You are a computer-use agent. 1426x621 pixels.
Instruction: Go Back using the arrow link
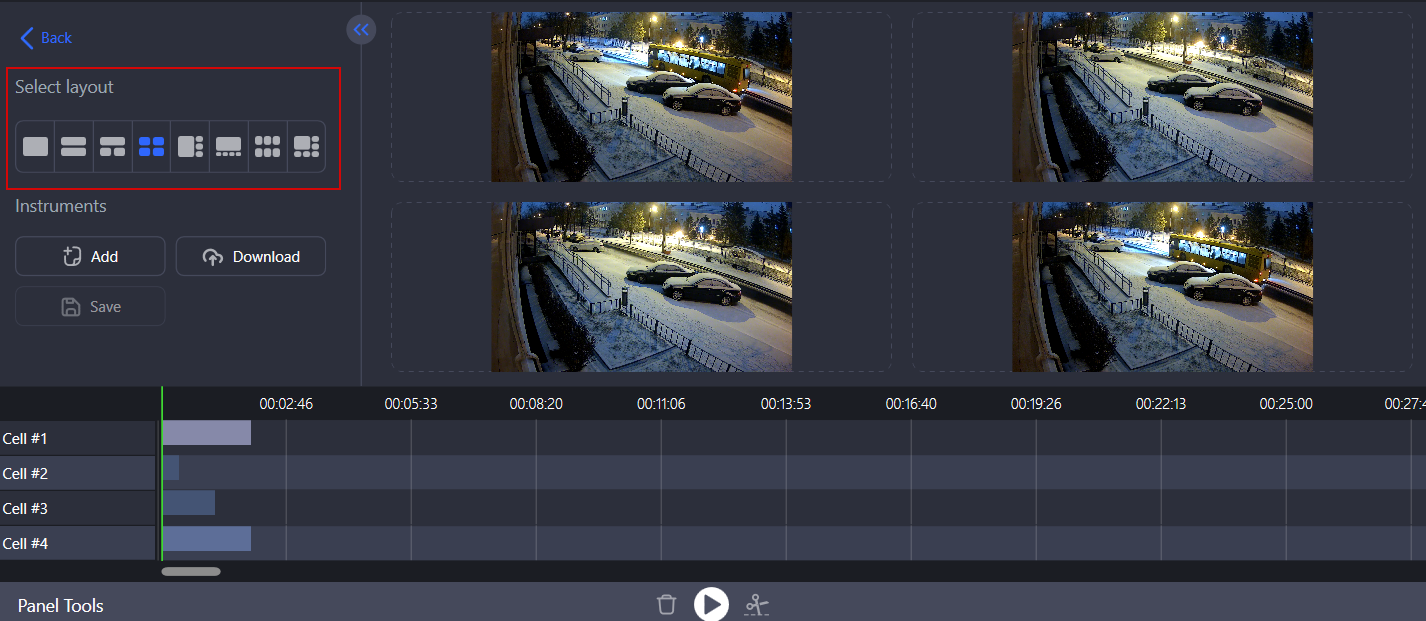[44, 37]
